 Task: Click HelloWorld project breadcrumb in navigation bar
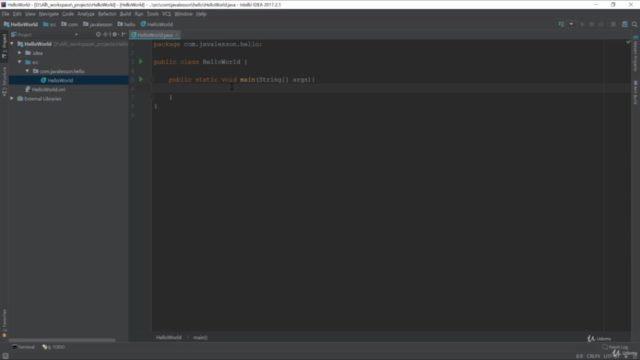tap(21, 24)
